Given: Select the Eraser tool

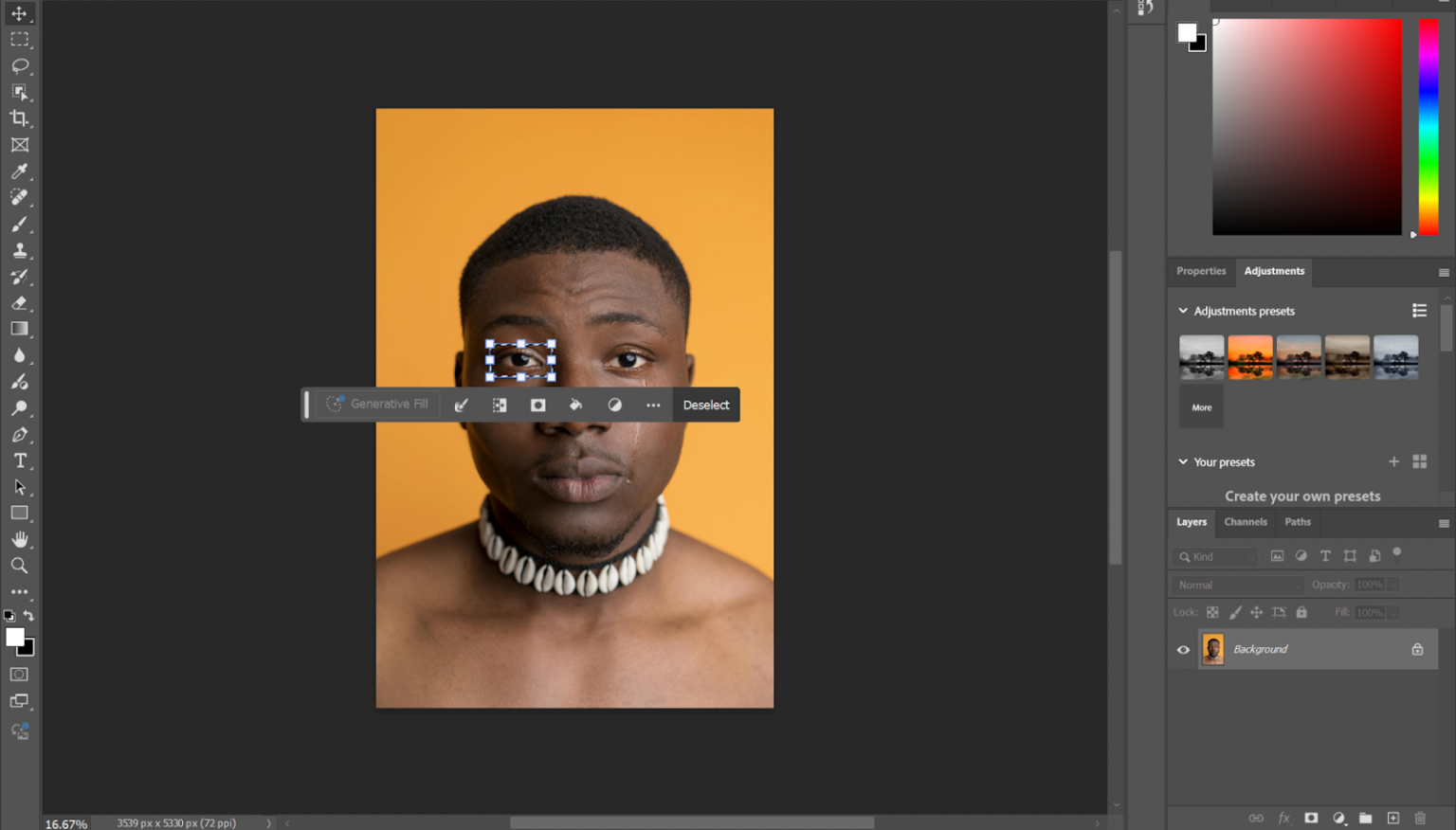Looking at the screenshot, I should (x=19, y=303).
